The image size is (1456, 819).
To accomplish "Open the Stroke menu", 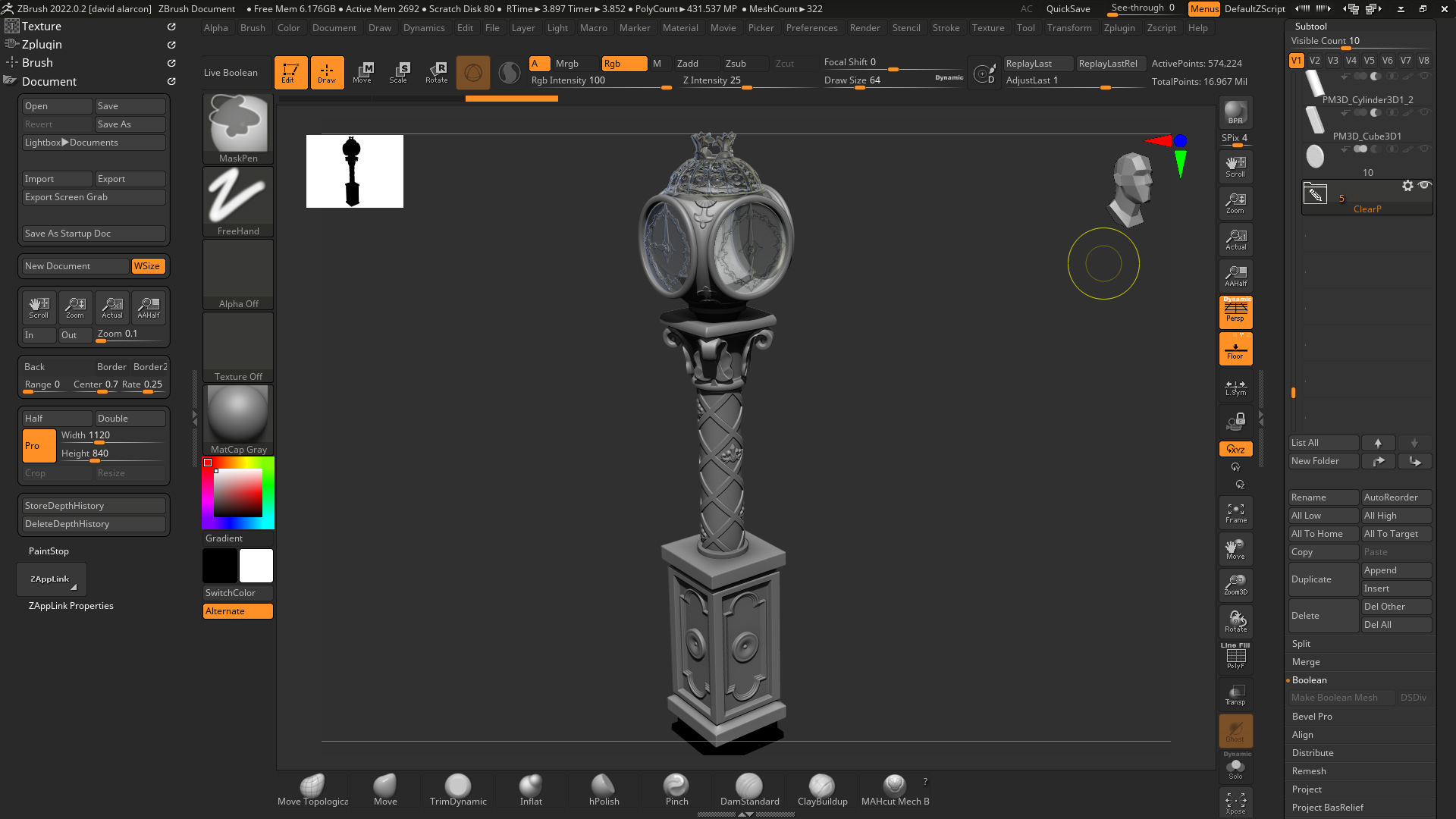I will pyautogui.click(x=946, y=28).
